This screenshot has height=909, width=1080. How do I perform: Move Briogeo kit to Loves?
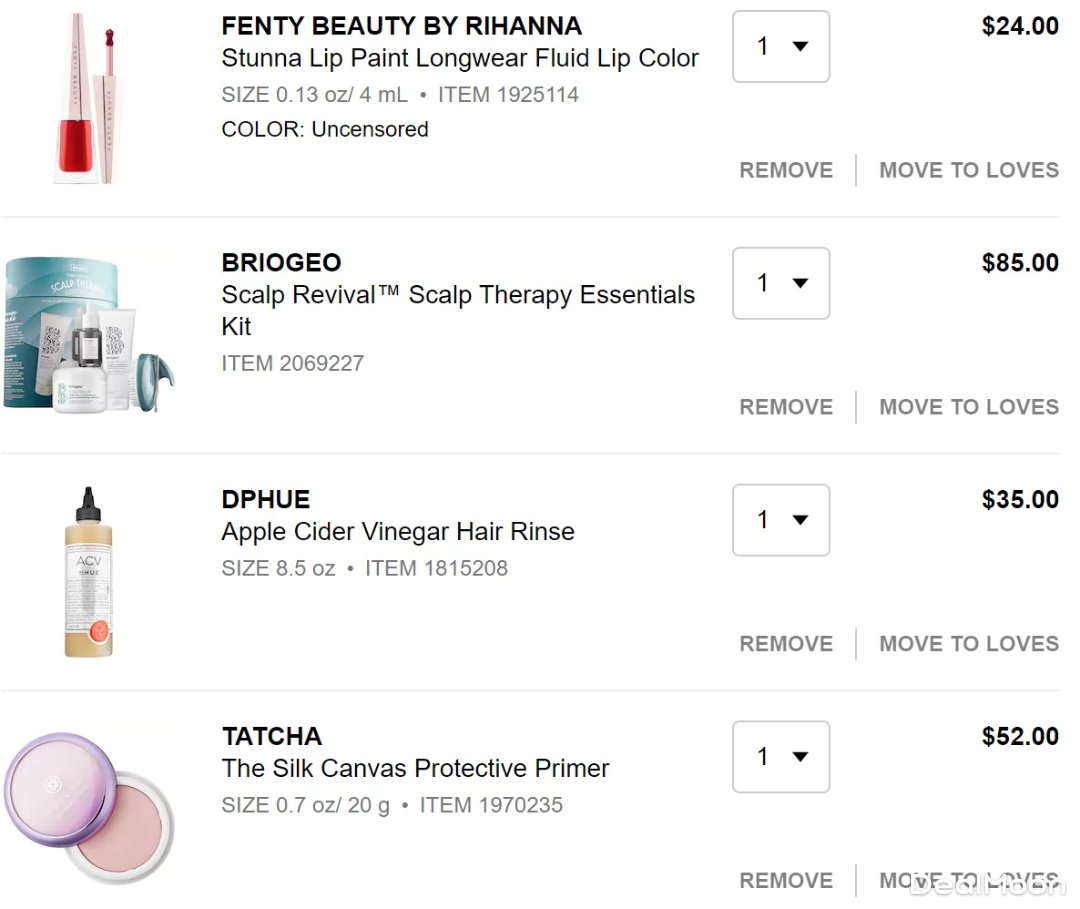(x=968, y=407)
